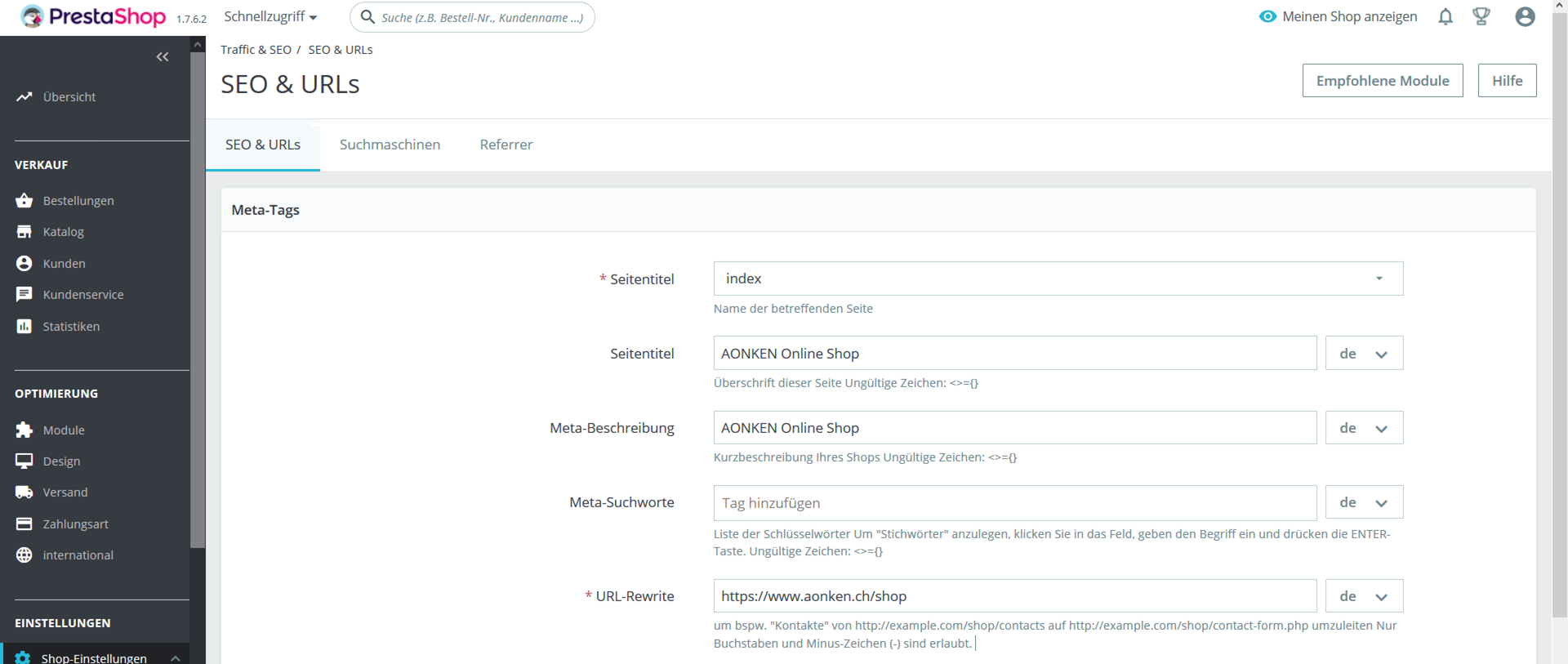Open the Seitentitel index dropdown

[x=1058, y=279]
